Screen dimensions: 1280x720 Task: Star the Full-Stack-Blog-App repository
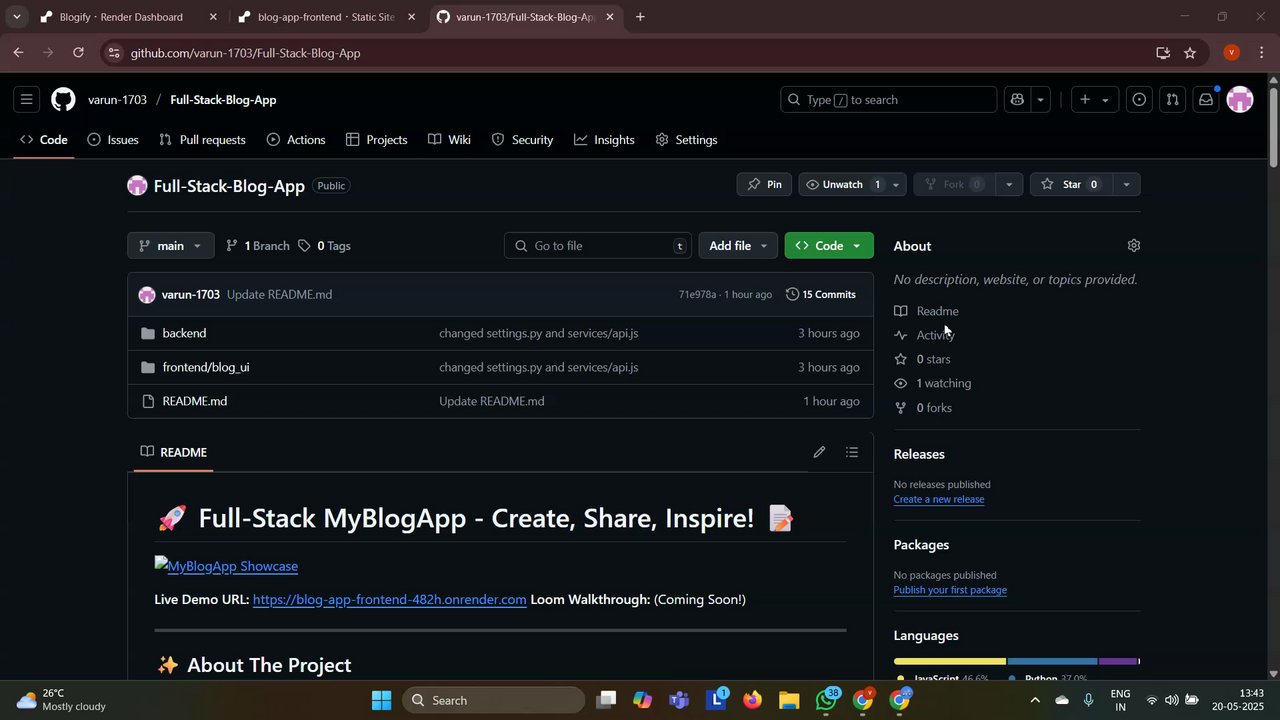coord(1070,185)
